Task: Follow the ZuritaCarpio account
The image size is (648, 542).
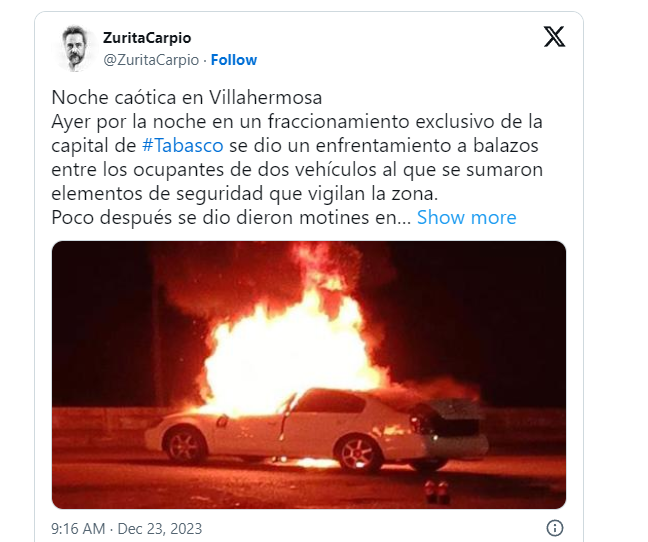Action: pos(234,60)
